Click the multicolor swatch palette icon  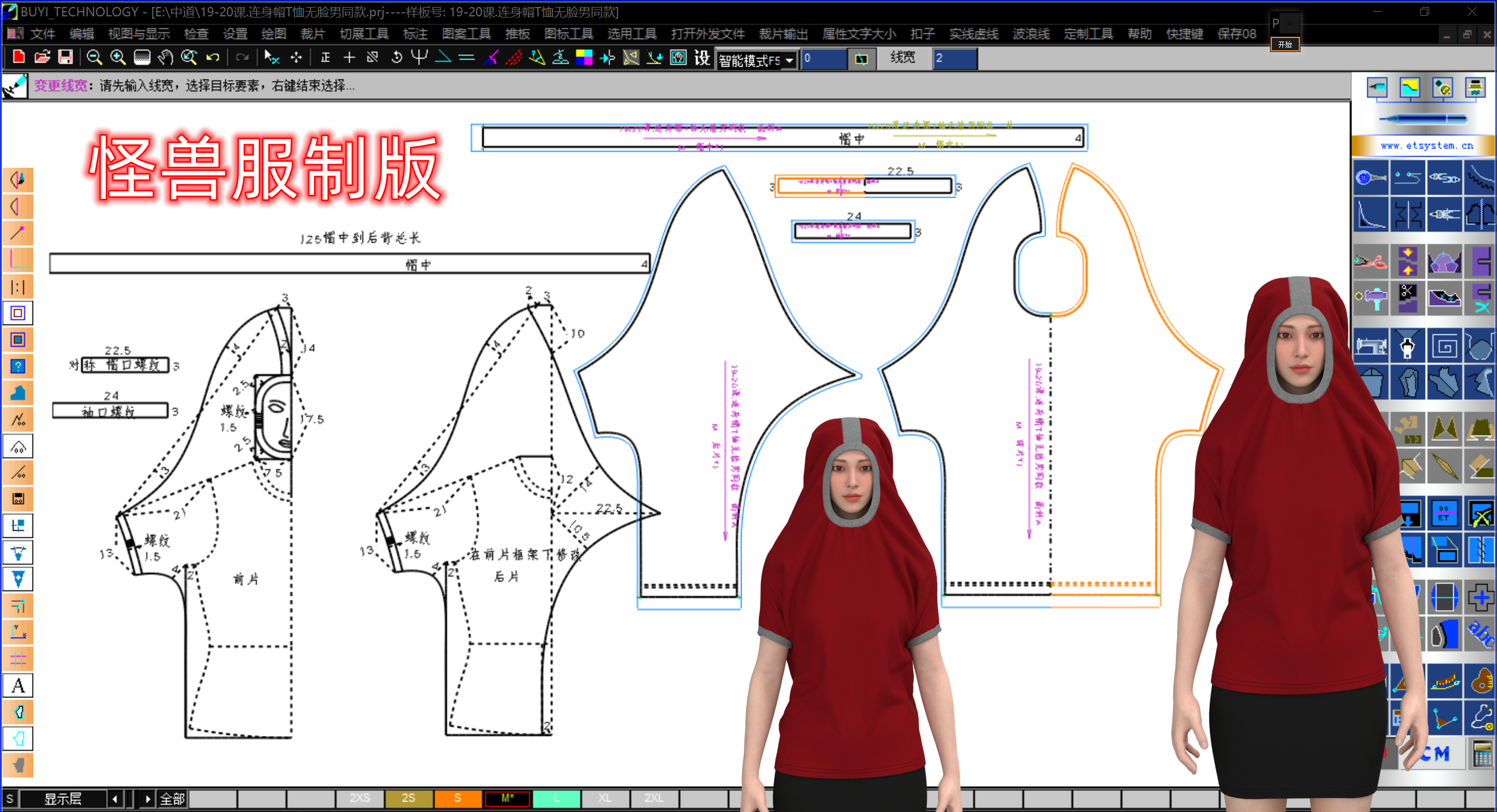(x=584, y=57)
